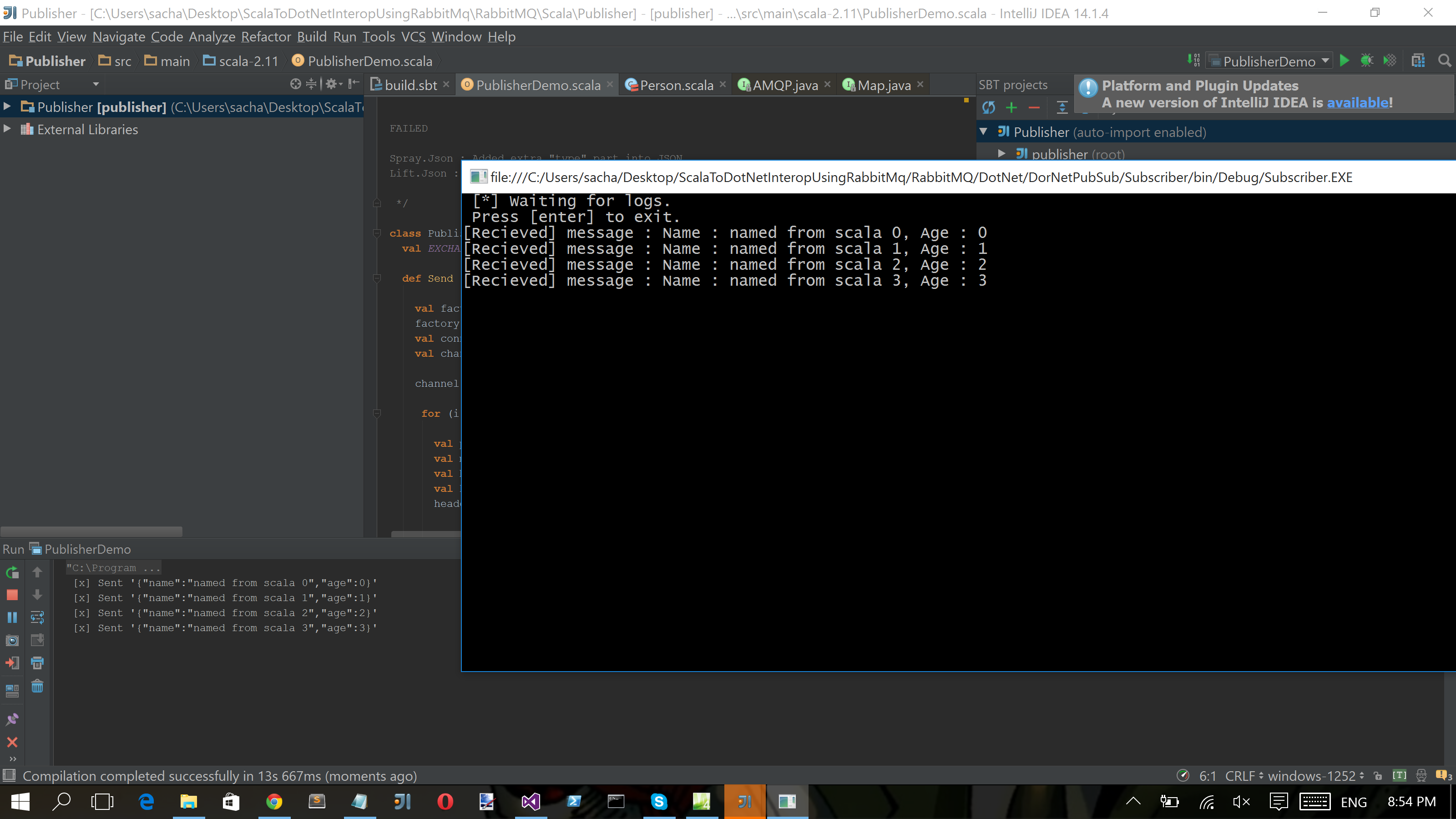
Task: Clear all console output trash icon
Action: click(37, 686)
